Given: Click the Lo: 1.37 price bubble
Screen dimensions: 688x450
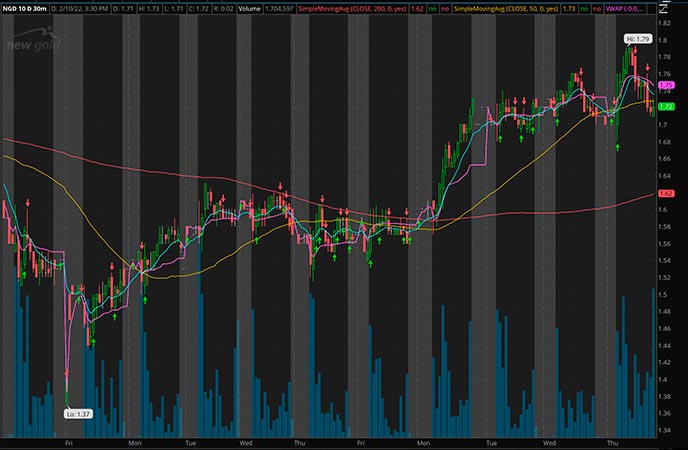Looking at the screenshot, I should tap(78, 414).
